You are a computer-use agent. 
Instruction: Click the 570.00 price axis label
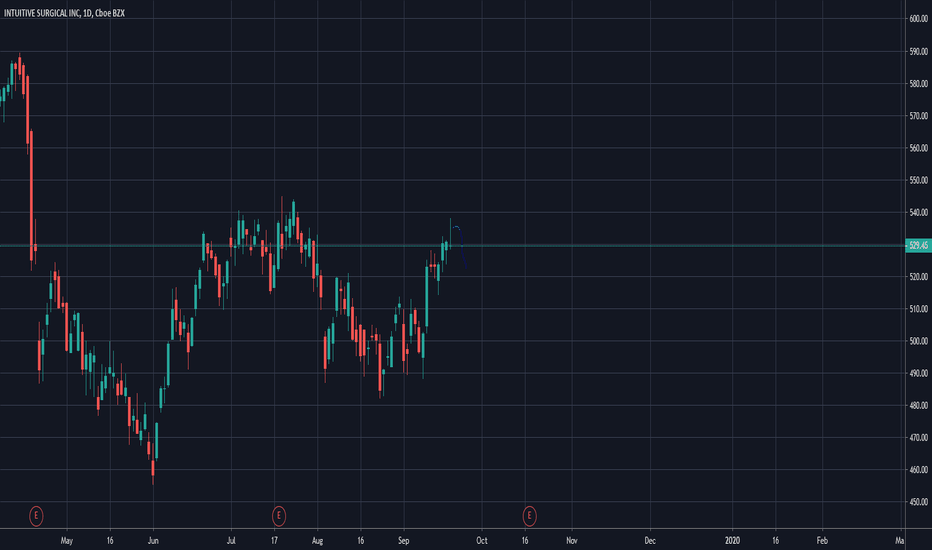[x=918, y=116]
